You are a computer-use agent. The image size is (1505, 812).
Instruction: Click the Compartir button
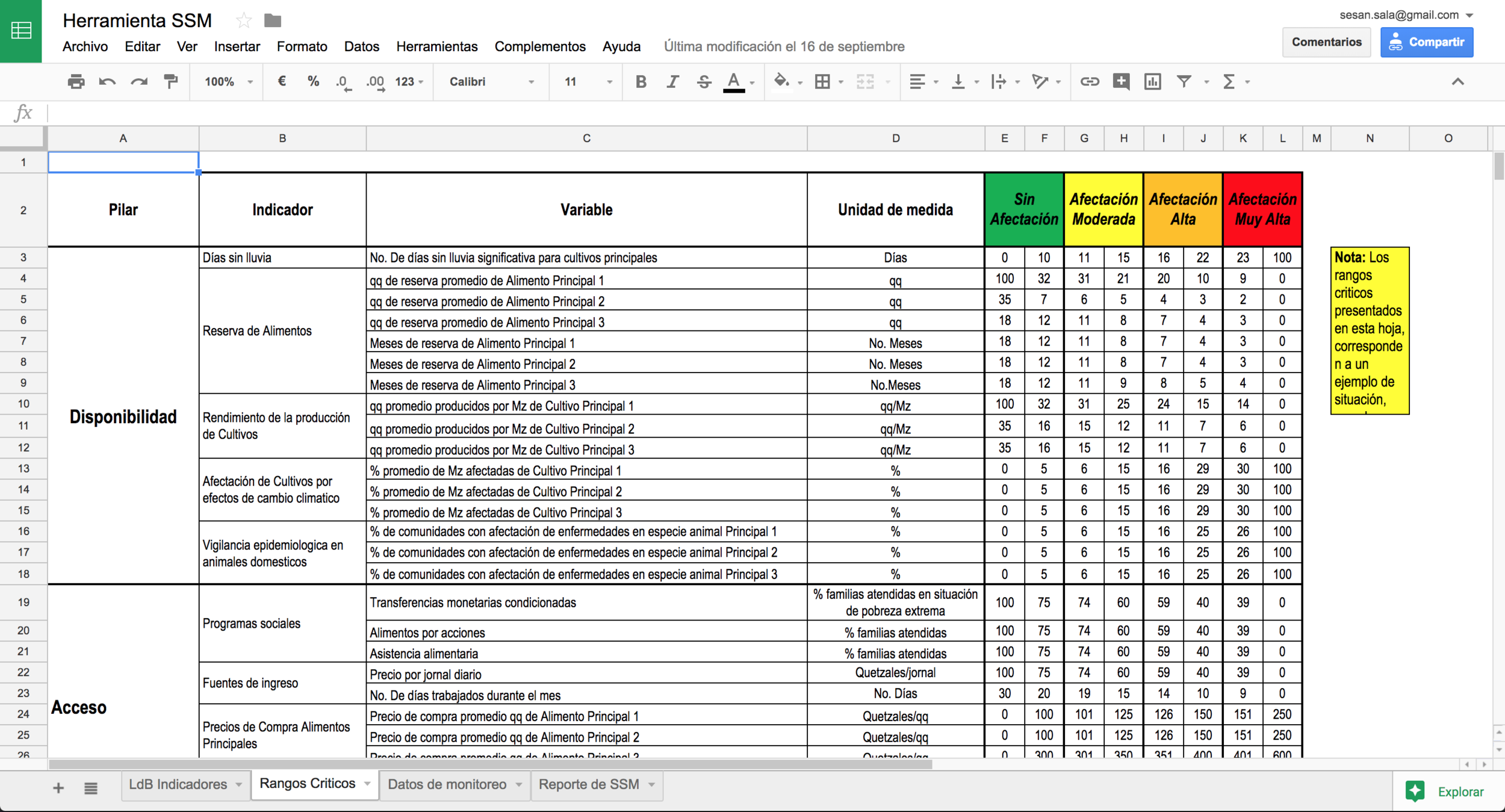(x=1427, y=42)
